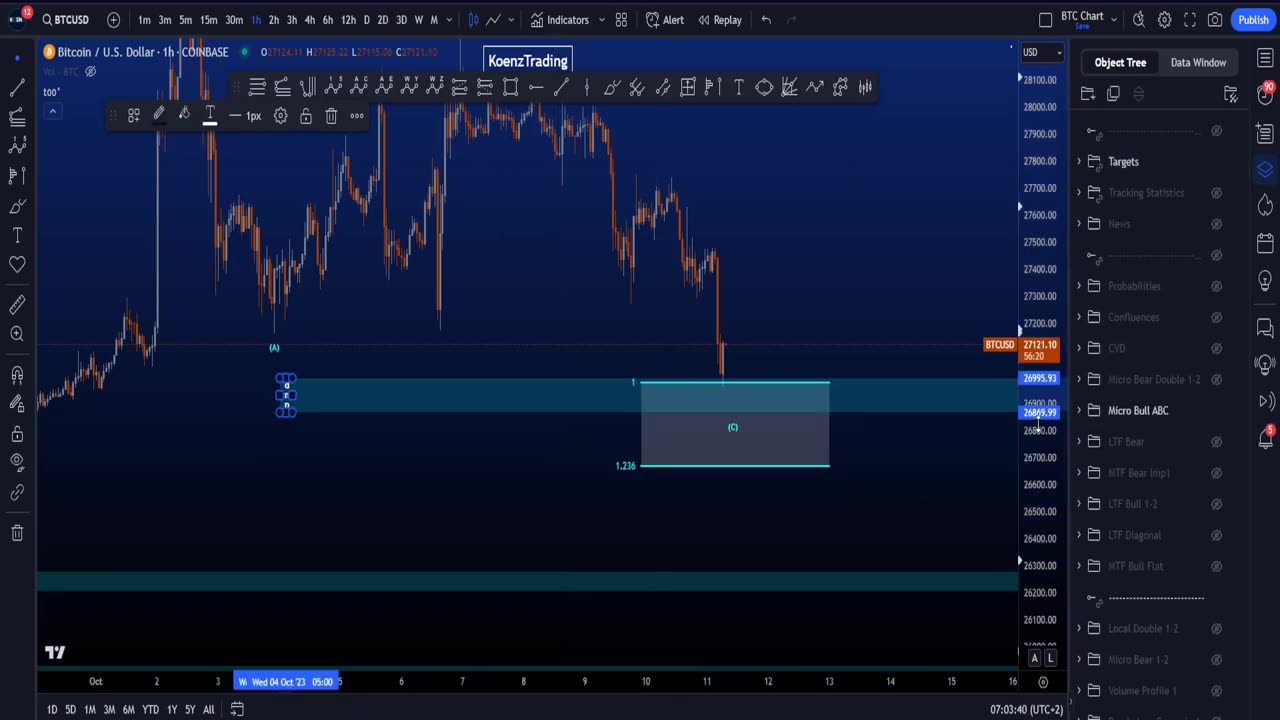Select the rectangle tool in favorites toolbar

[510, 87]
